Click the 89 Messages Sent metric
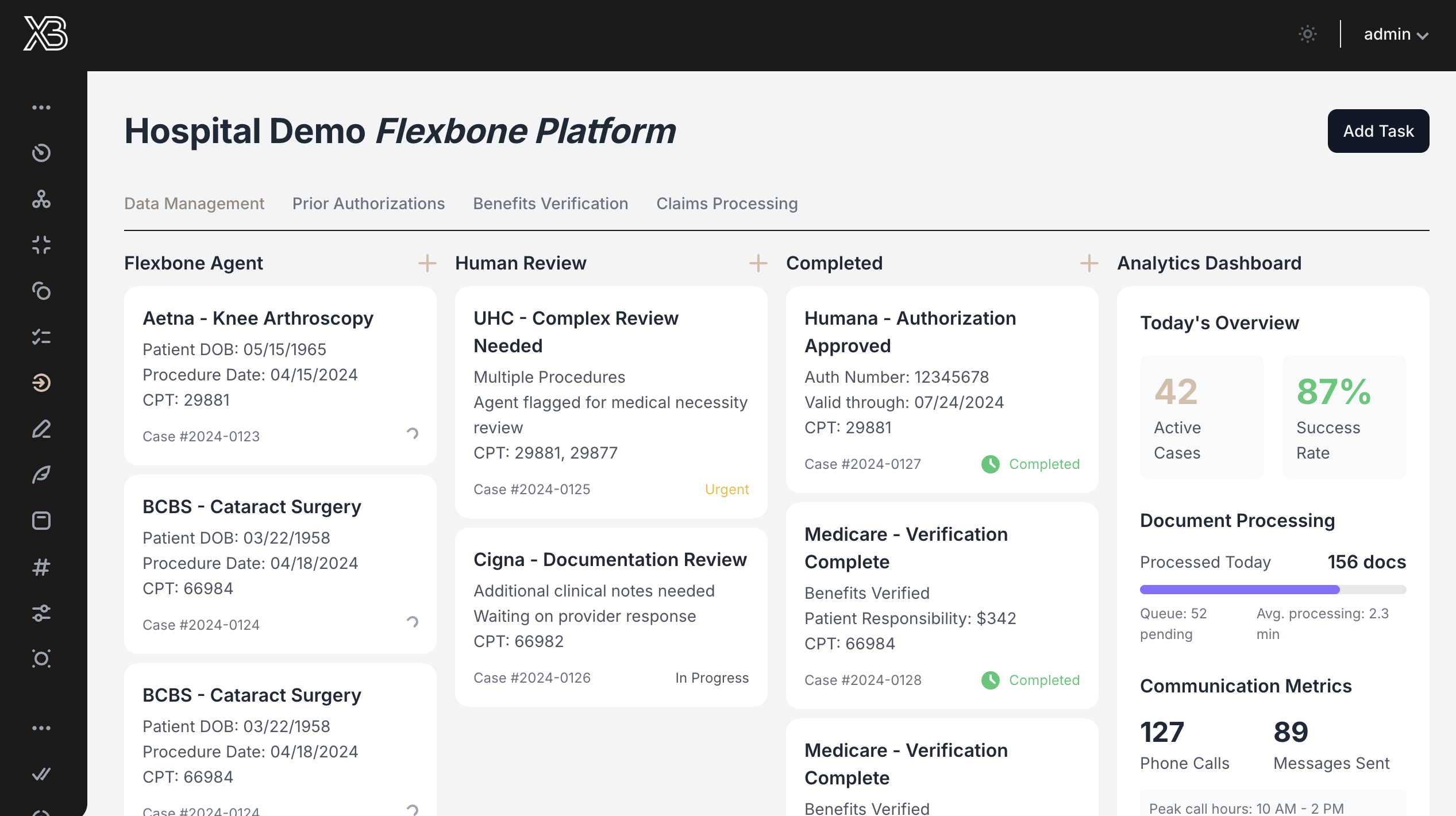This screenshot has width=1456, height=816. tap(1331, 745)
